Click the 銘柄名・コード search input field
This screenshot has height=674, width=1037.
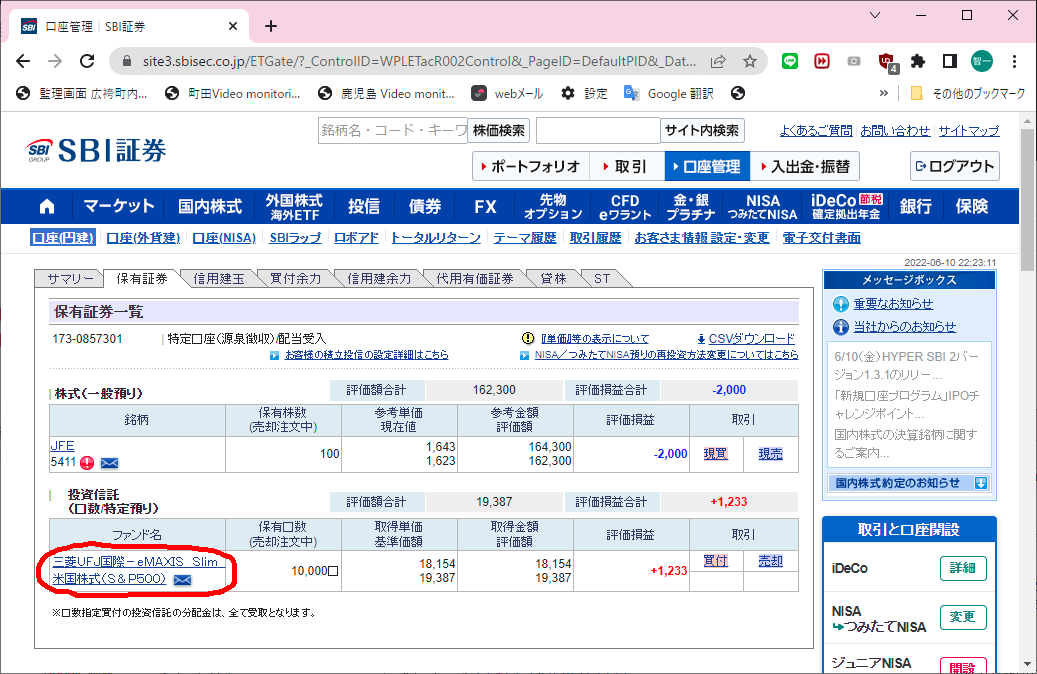[392, 130]
